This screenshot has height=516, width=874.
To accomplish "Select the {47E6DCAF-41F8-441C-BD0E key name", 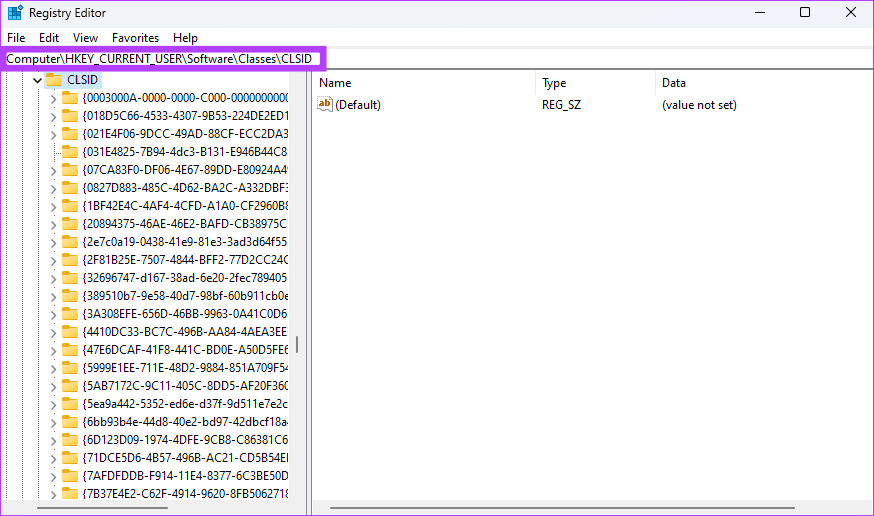I will point(185,349).
